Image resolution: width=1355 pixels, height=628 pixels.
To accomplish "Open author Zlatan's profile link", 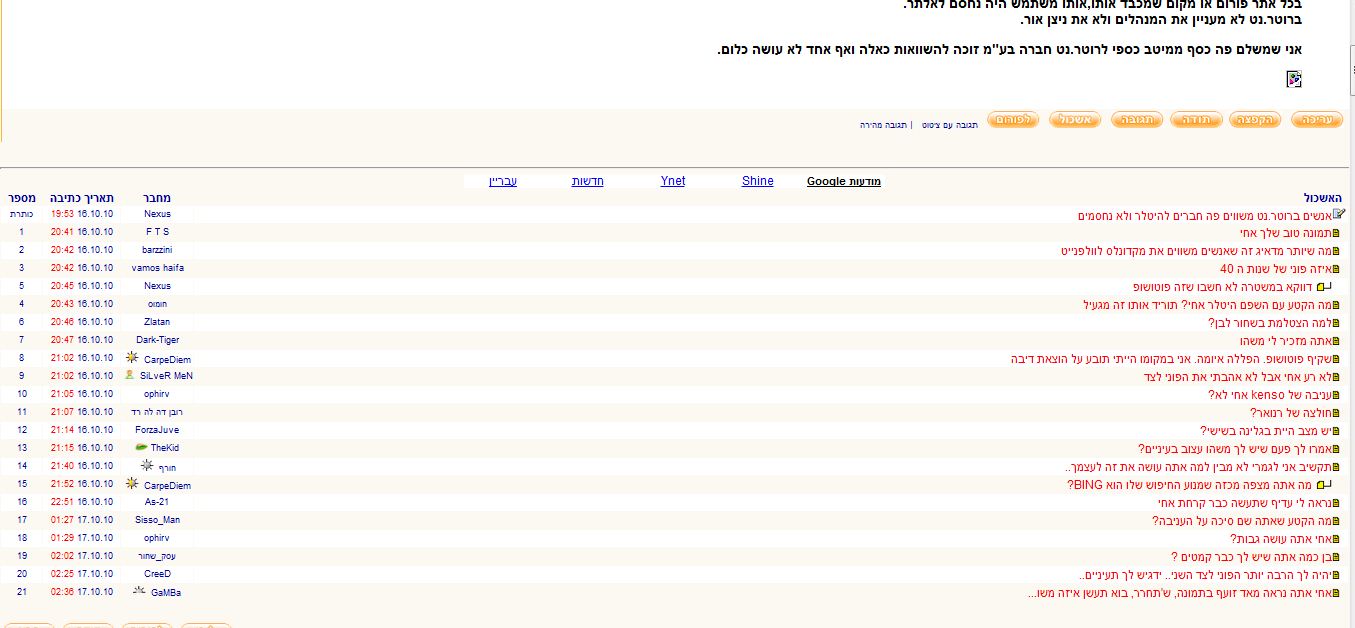I will pos(157,322).
